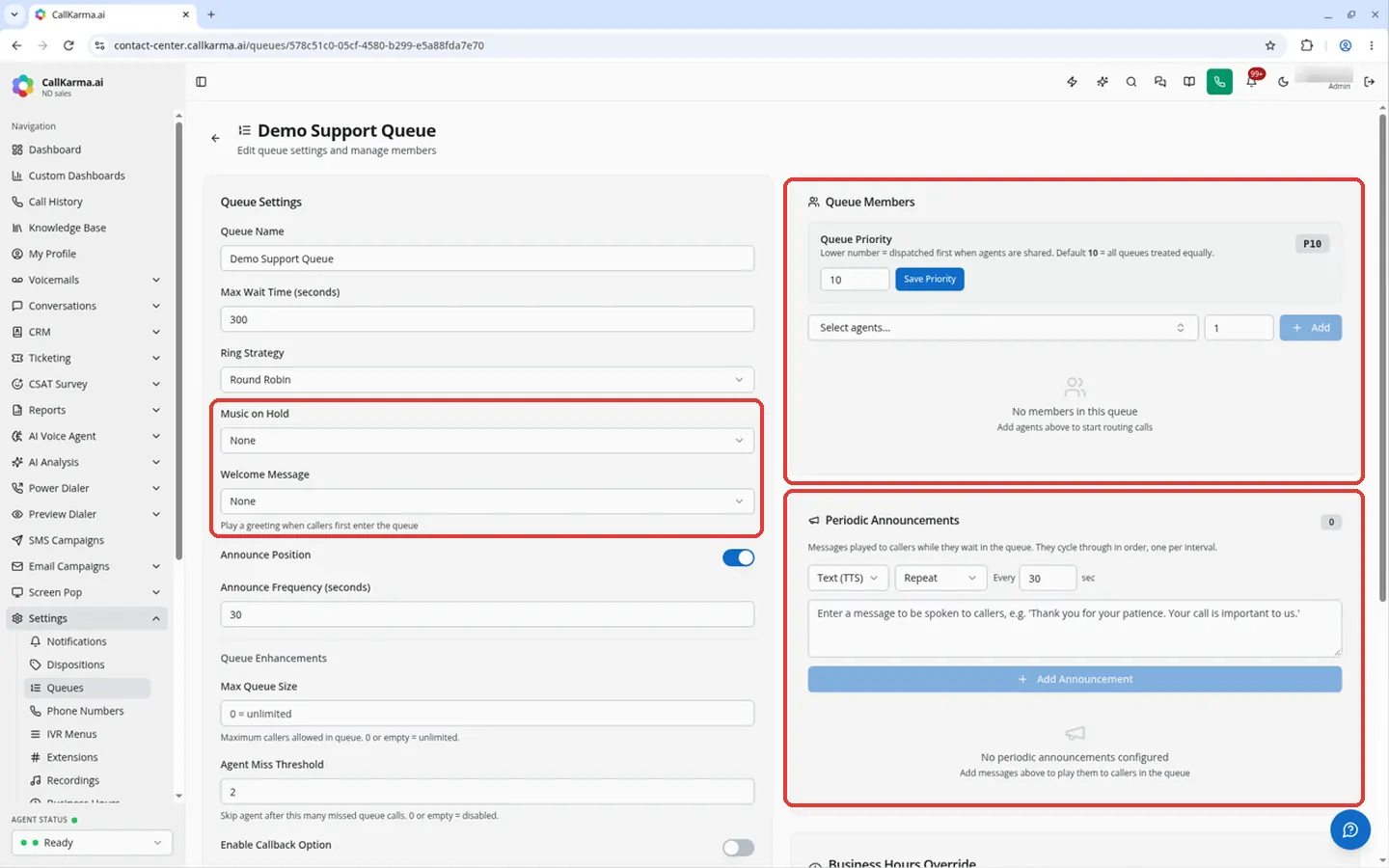This screenshot has height=868, width=1389.
Task: Open notifications bell with 99+ badge
Action: coord(1252,81)
